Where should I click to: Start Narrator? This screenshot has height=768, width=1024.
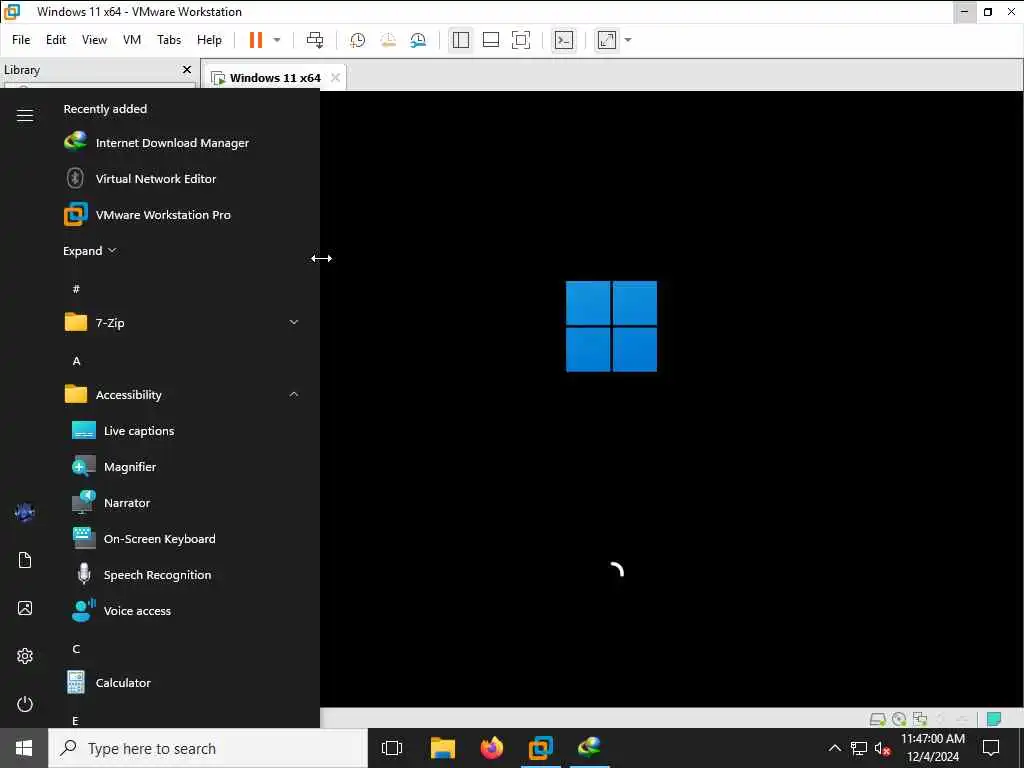[182, 502]
